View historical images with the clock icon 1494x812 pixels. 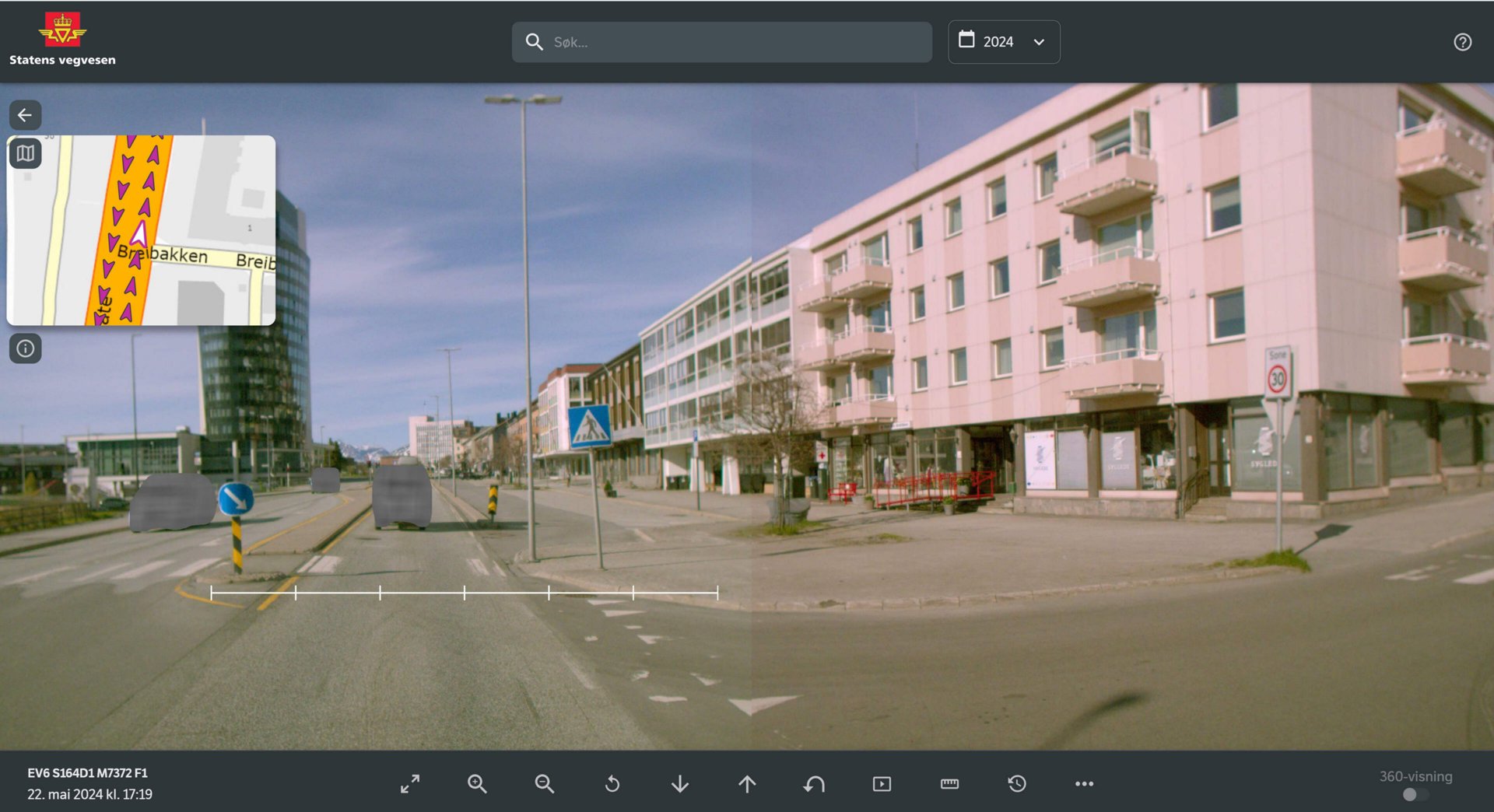pyautogui.click(x=1017, y=784)
